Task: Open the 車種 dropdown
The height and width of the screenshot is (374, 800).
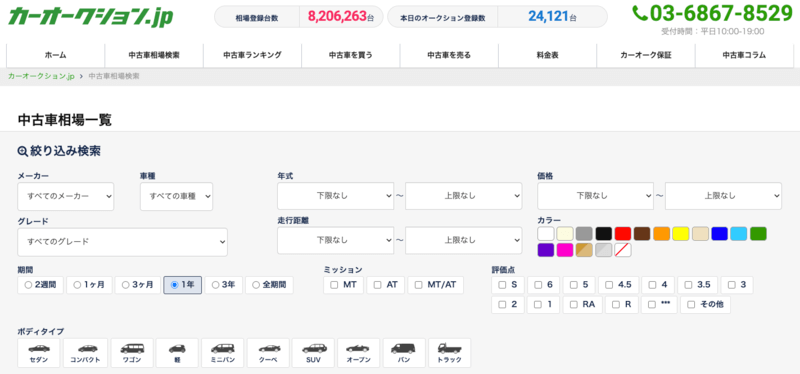Action: [x=177, y=196]
